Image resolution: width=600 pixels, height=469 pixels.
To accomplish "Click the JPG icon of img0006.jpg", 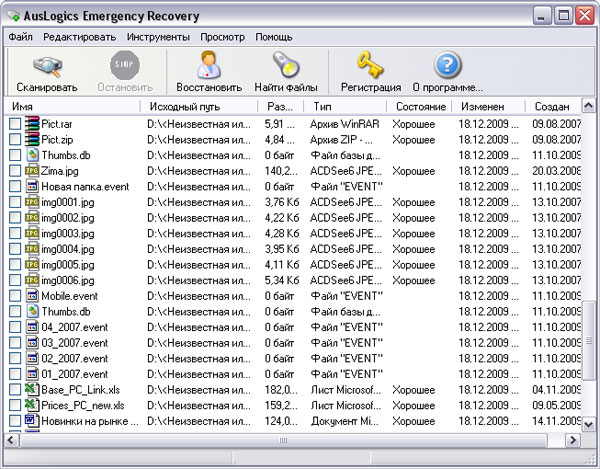I will [32, 280].
